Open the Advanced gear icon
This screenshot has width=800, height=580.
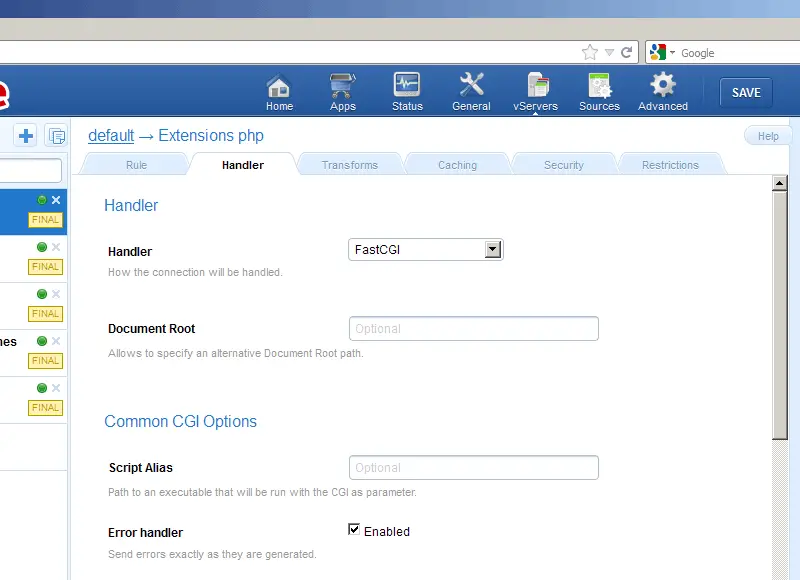pos(663,92)
